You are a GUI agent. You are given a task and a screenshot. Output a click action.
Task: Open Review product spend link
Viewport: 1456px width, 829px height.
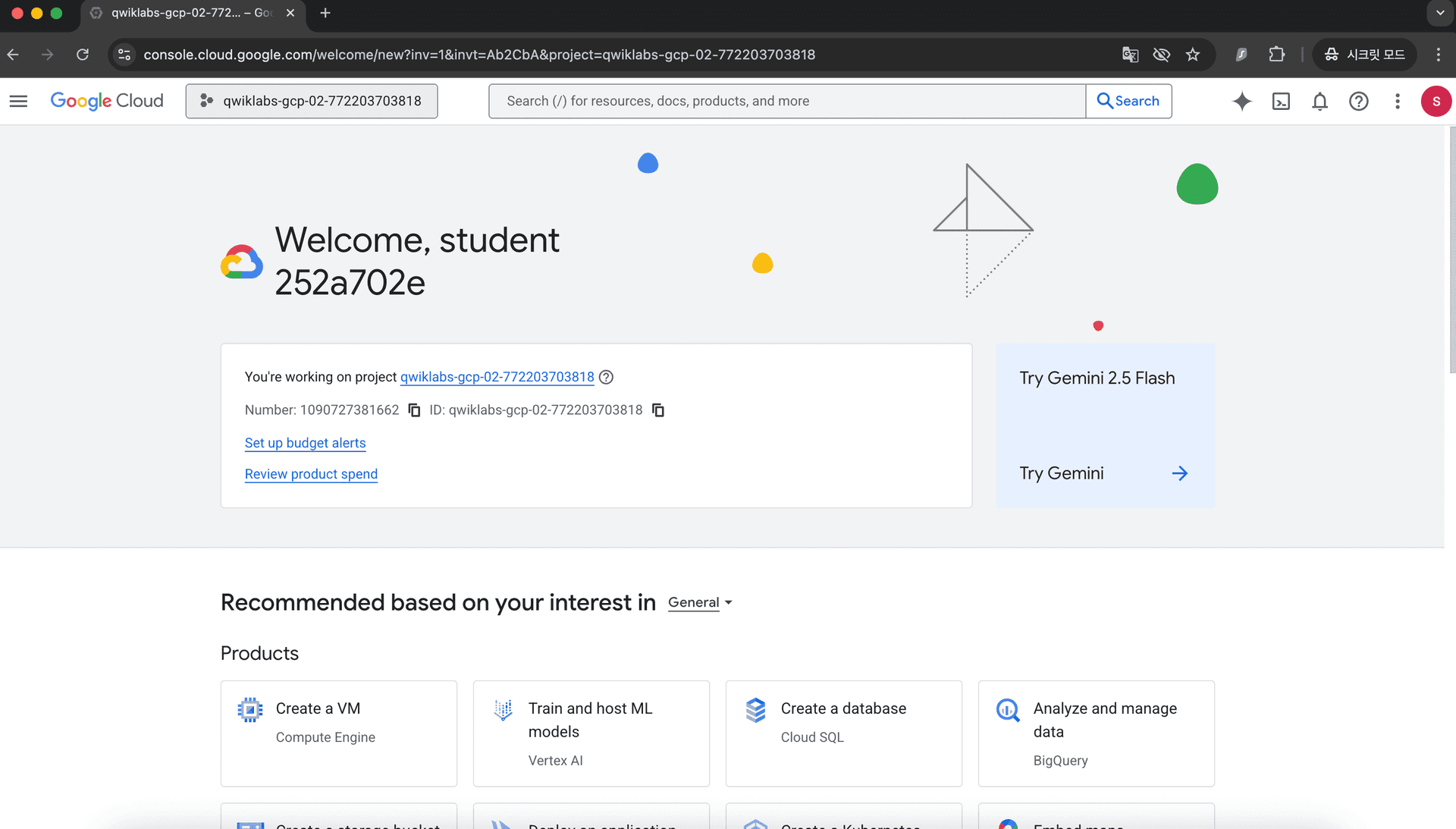[x=311, y=474]
